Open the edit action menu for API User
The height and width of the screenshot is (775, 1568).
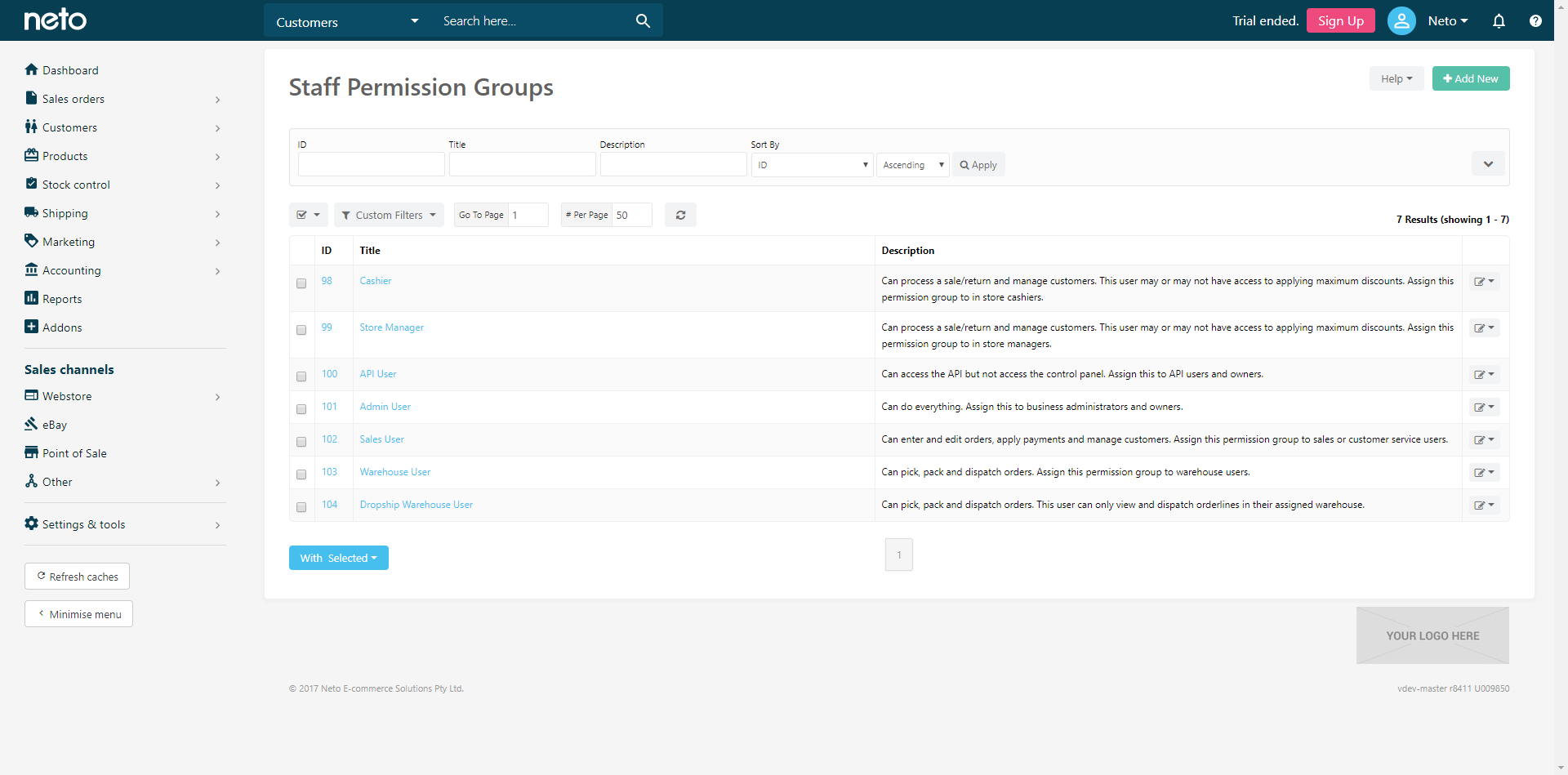(x=1484, y=375)
